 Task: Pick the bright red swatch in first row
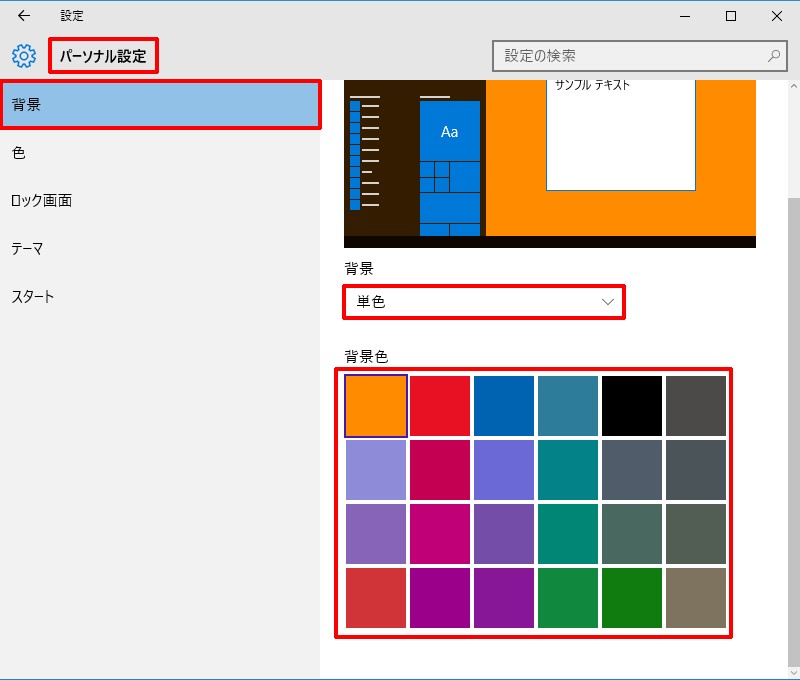pyautogui.click(x=440, y=406)
